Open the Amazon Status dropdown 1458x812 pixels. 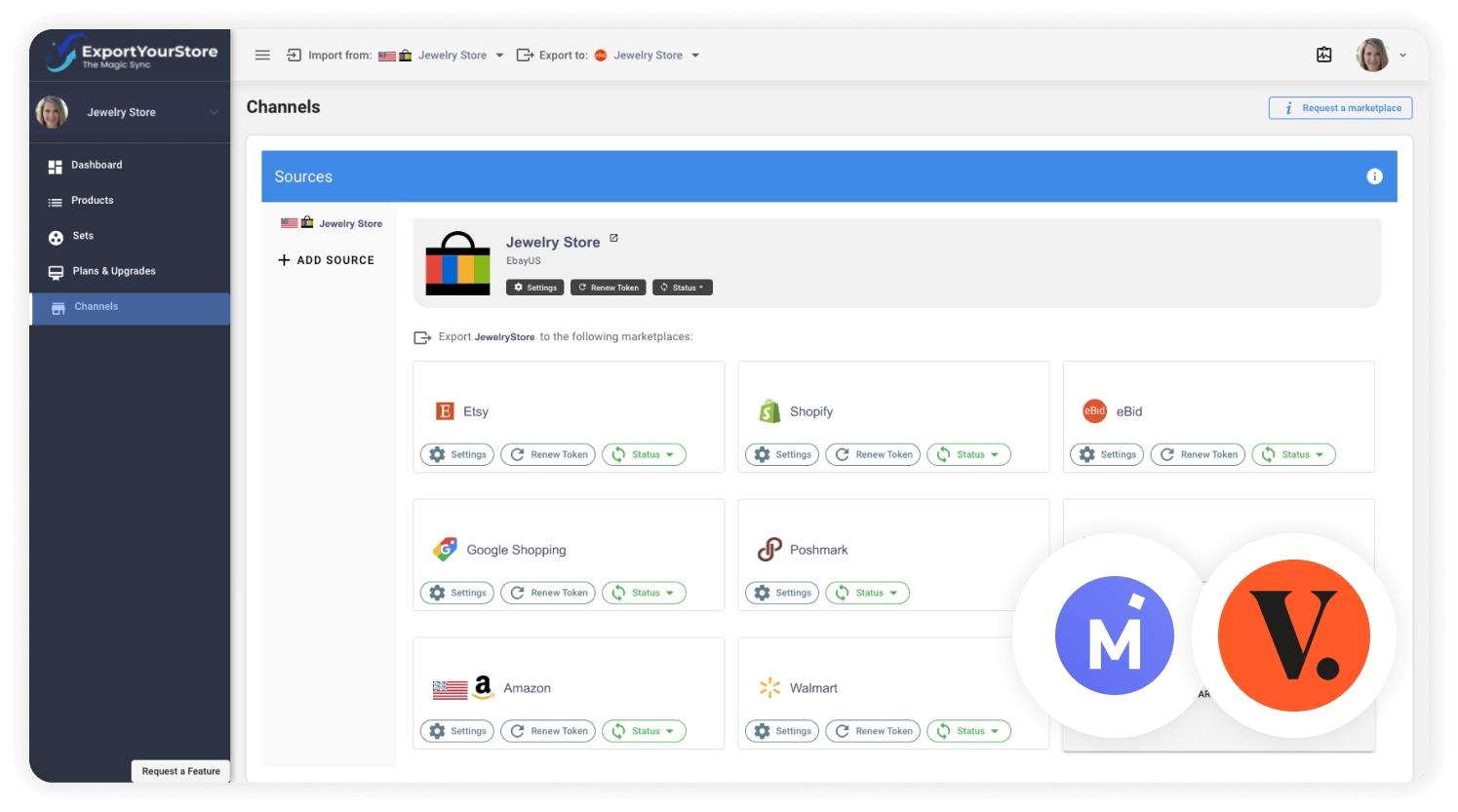click(645, 731)
